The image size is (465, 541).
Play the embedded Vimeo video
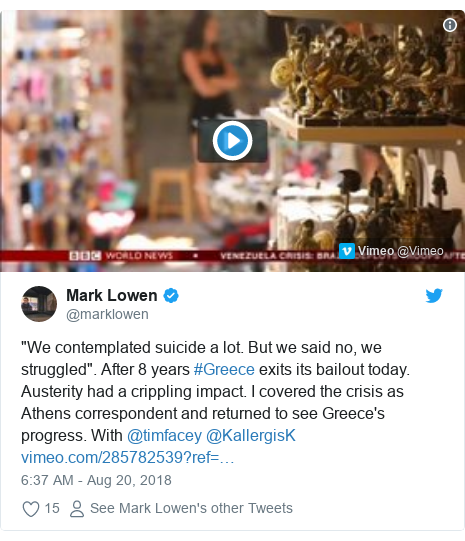click(232, 141)
